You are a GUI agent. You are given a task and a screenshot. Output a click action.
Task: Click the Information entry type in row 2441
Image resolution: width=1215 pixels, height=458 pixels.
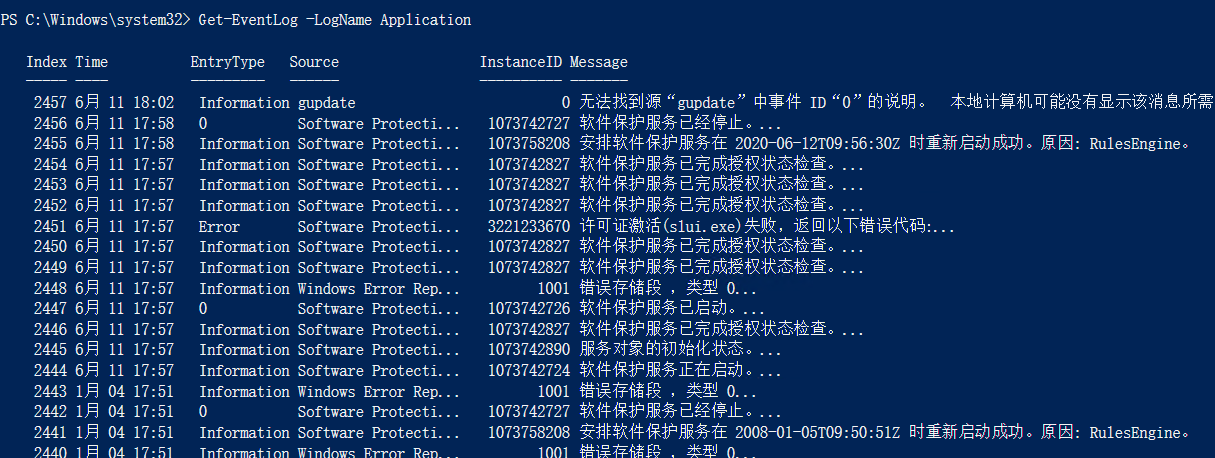(x=244, y=433)
